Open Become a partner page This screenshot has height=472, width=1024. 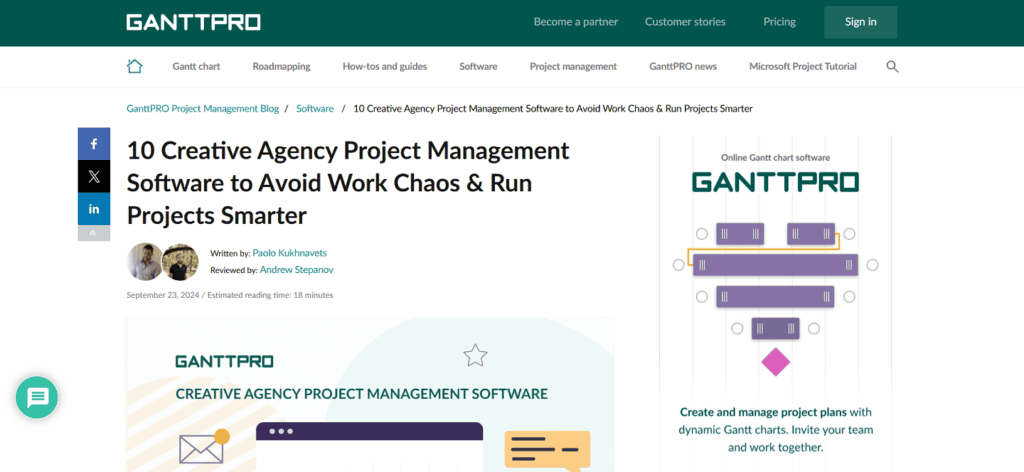(576, 22)
